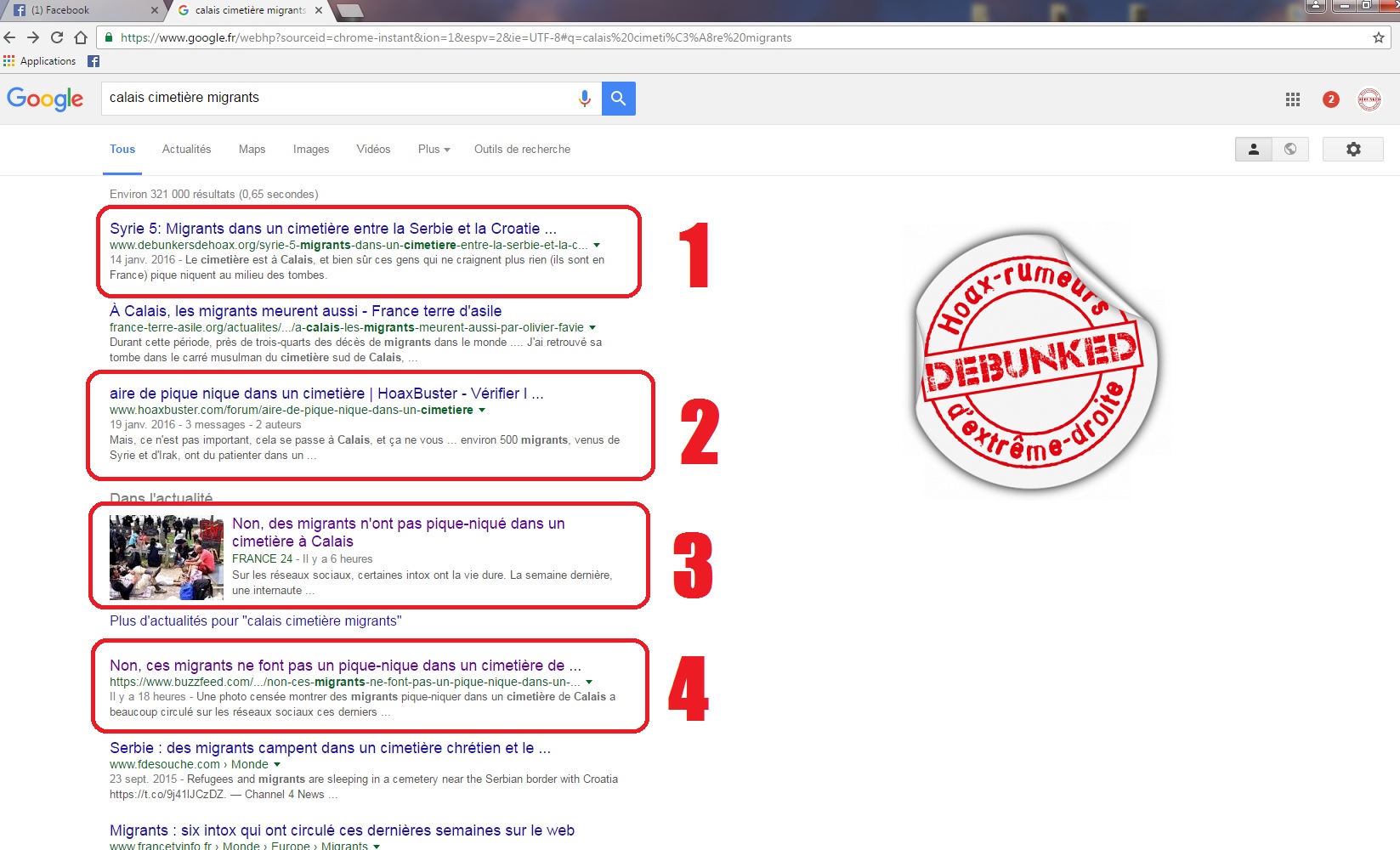Open the France terre d'asile result
Image resolution: width=1400 pixels, height=850 pixels.
(305, 310)
